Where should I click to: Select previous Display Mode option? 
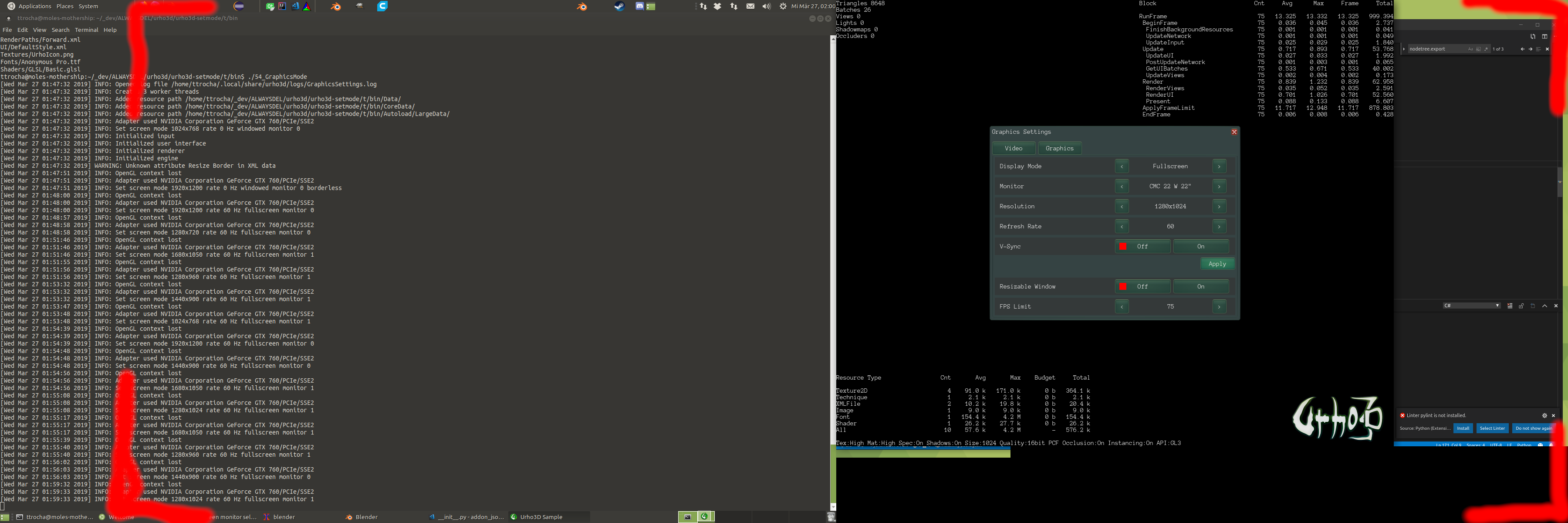pyautogui.click(x=1122, y=166)
